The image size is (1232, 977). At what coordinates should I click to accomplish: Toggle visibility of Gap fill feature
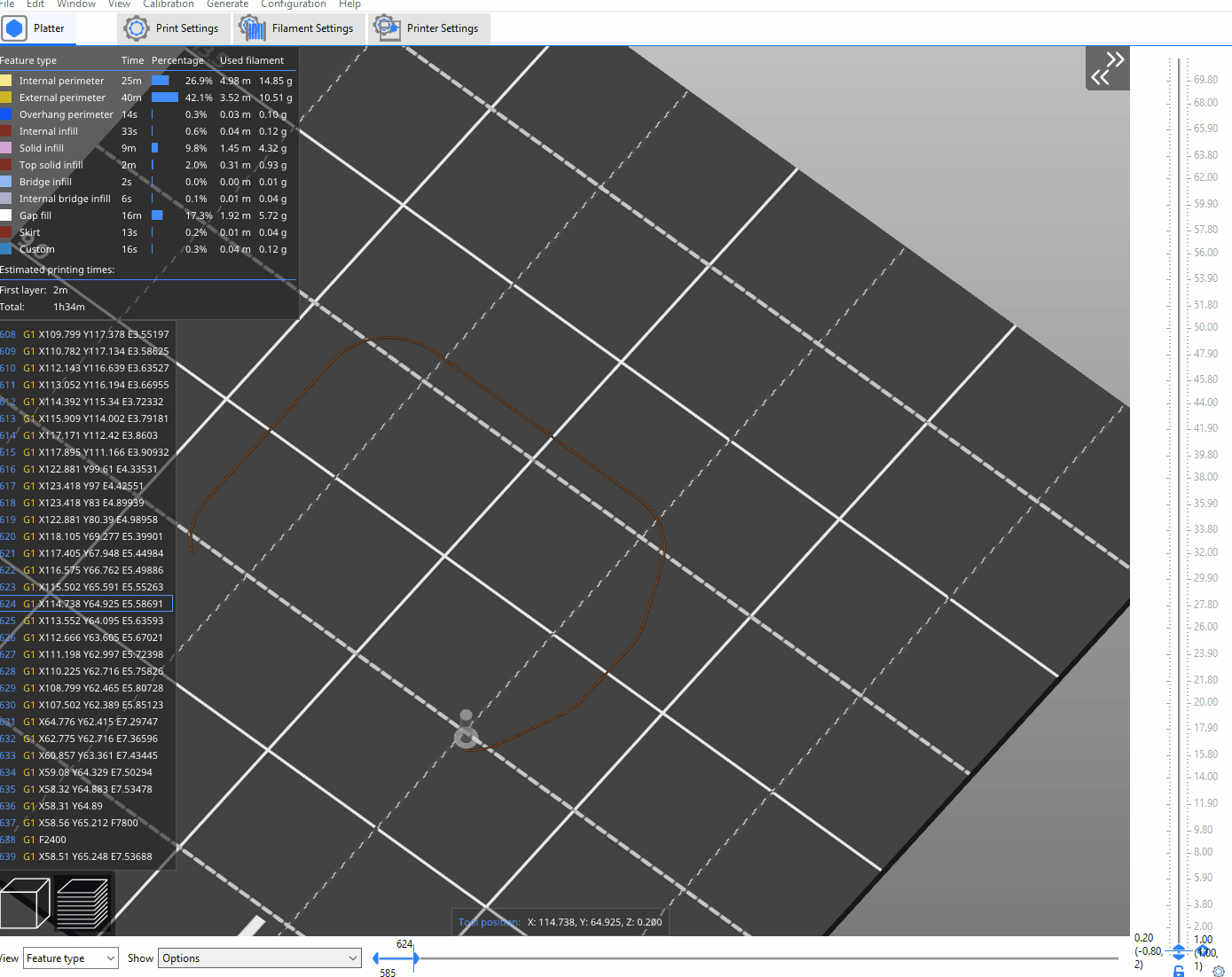click(9, 215)
